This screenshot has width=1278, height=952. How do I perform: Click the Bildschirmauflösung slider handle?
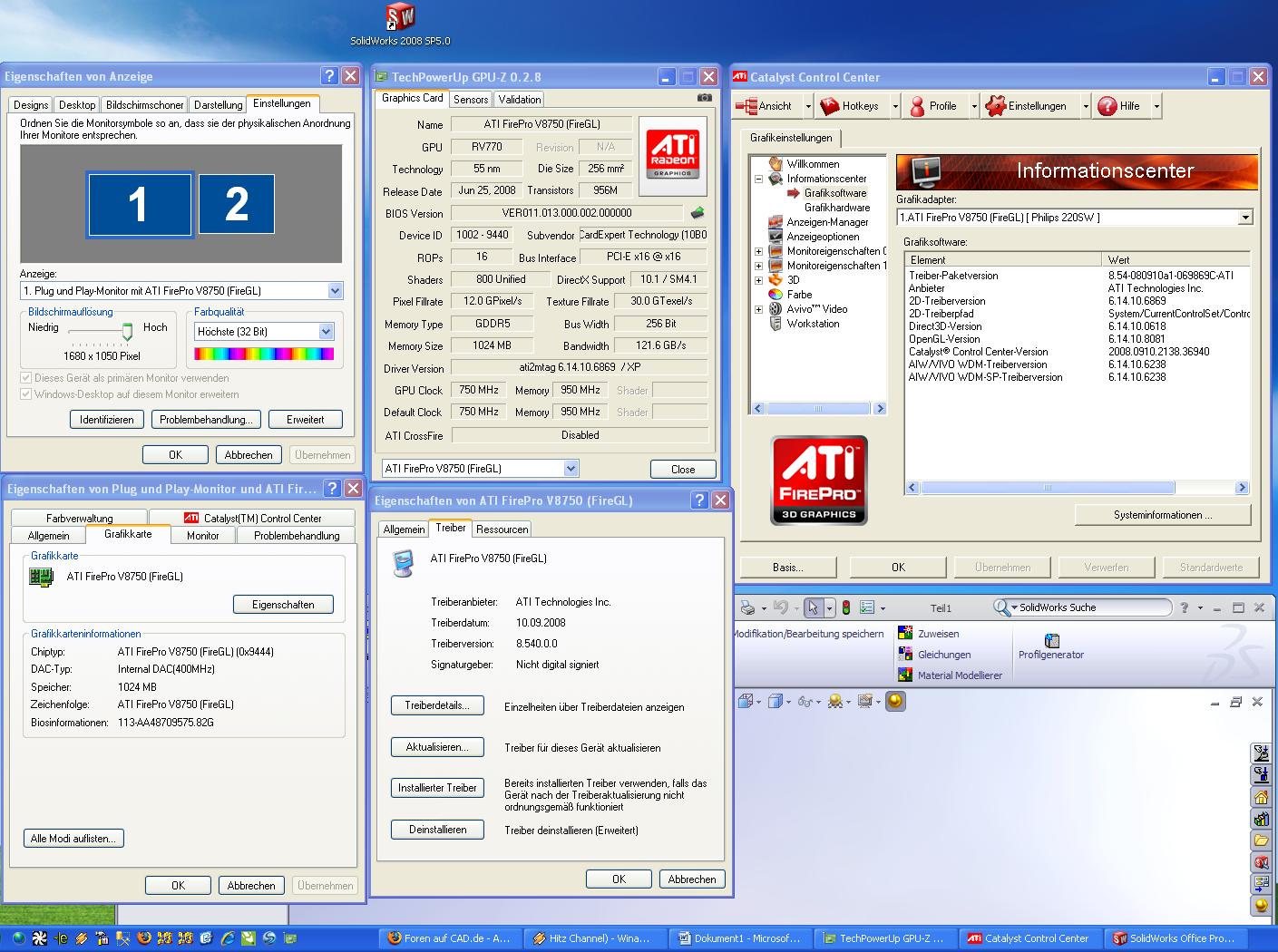pyautogui.click(x=127, y=332)
